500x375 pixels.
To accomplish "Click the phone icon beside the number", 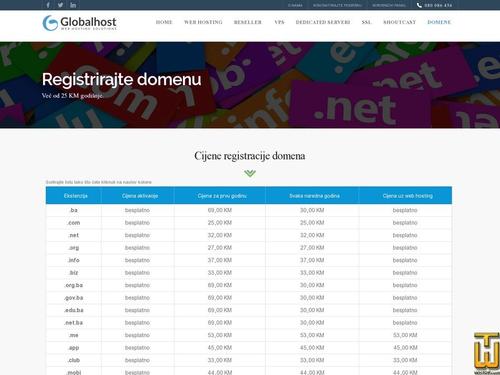I will pos(419,5).
